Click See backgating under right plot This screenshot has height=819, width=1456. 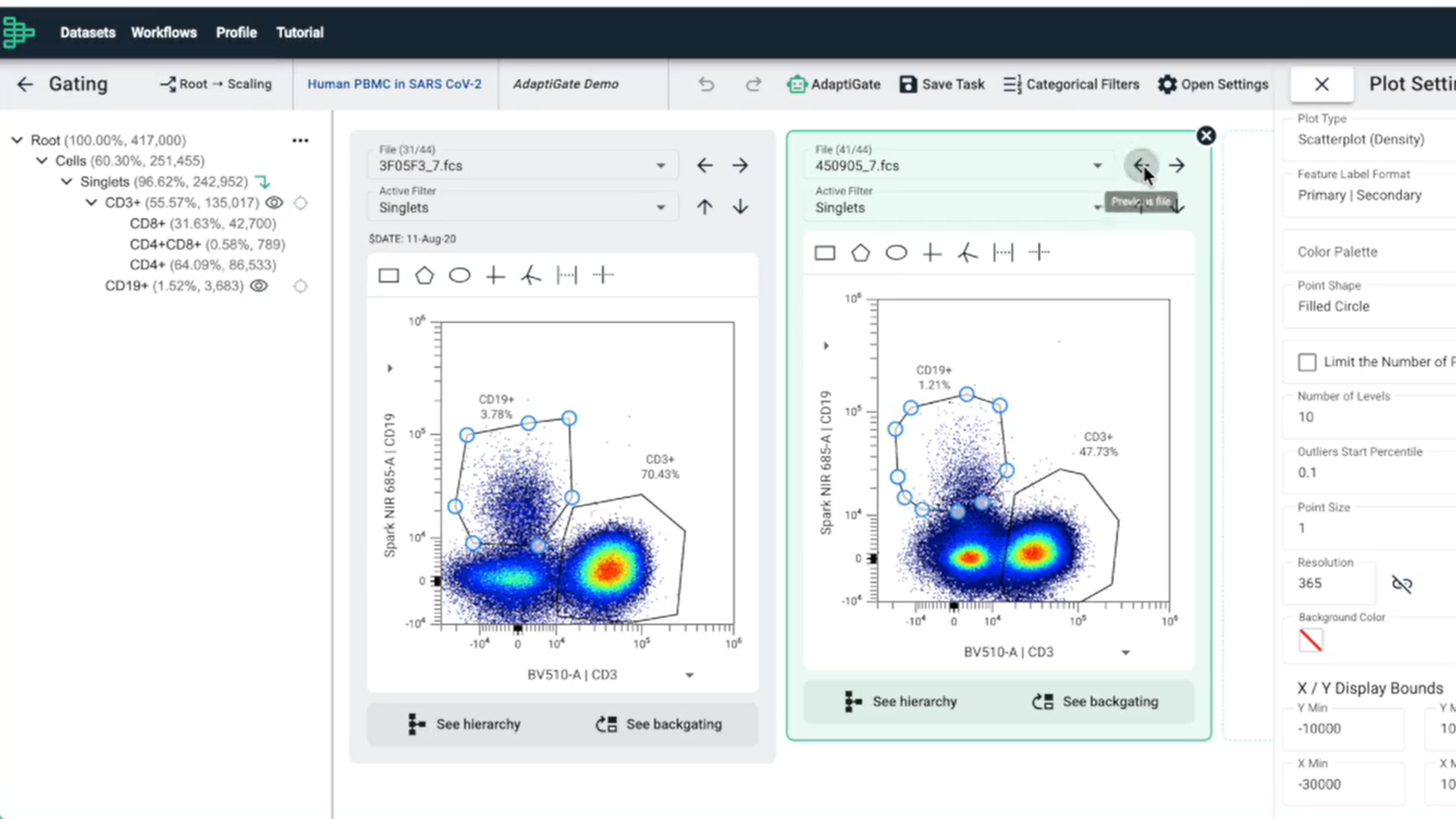[1096, 701]
